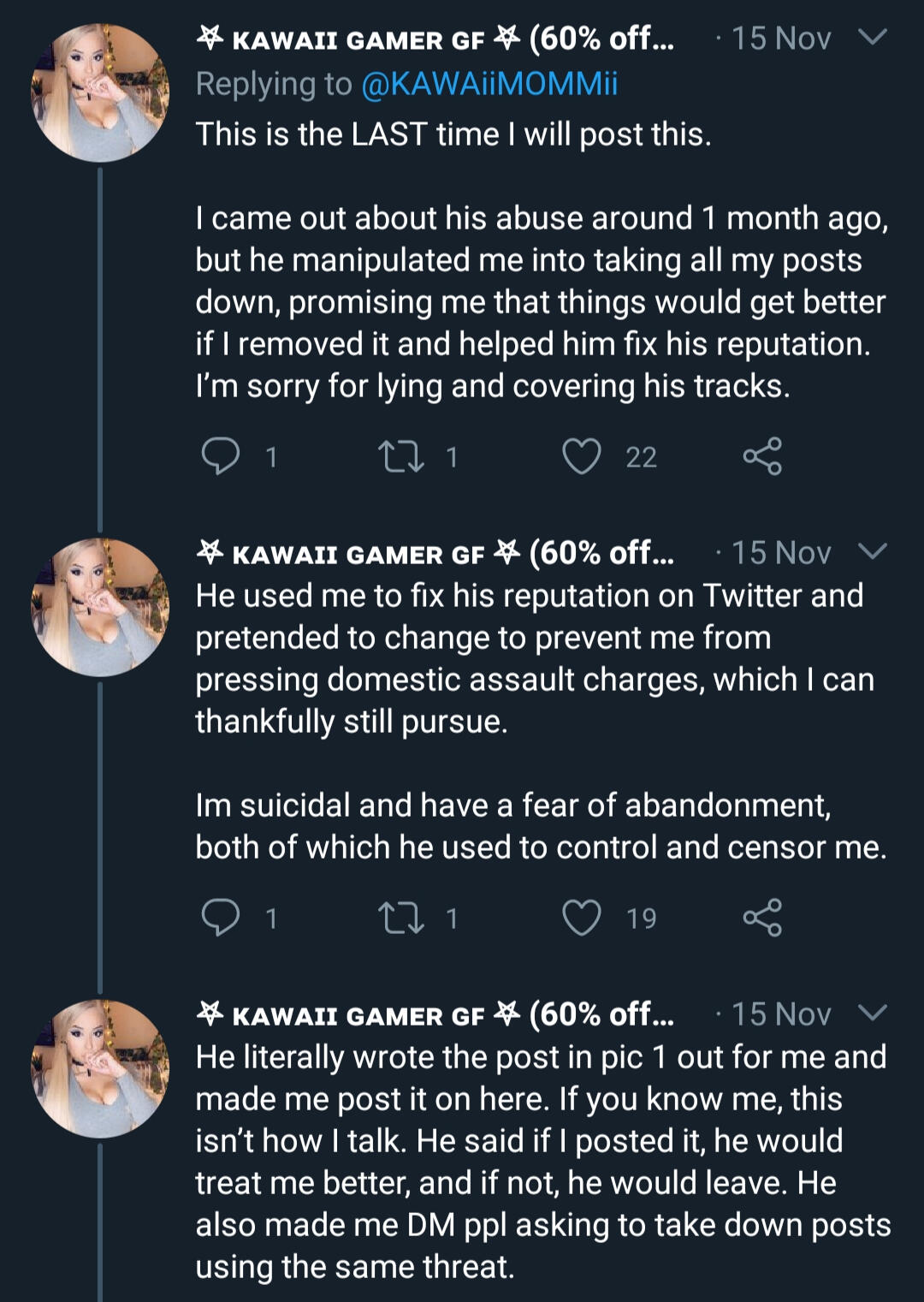Open the second tweet's 15 Nov timestamp
Viewport: 924px width, 1302px height.
pyautogui.click(x=780, y=553)
